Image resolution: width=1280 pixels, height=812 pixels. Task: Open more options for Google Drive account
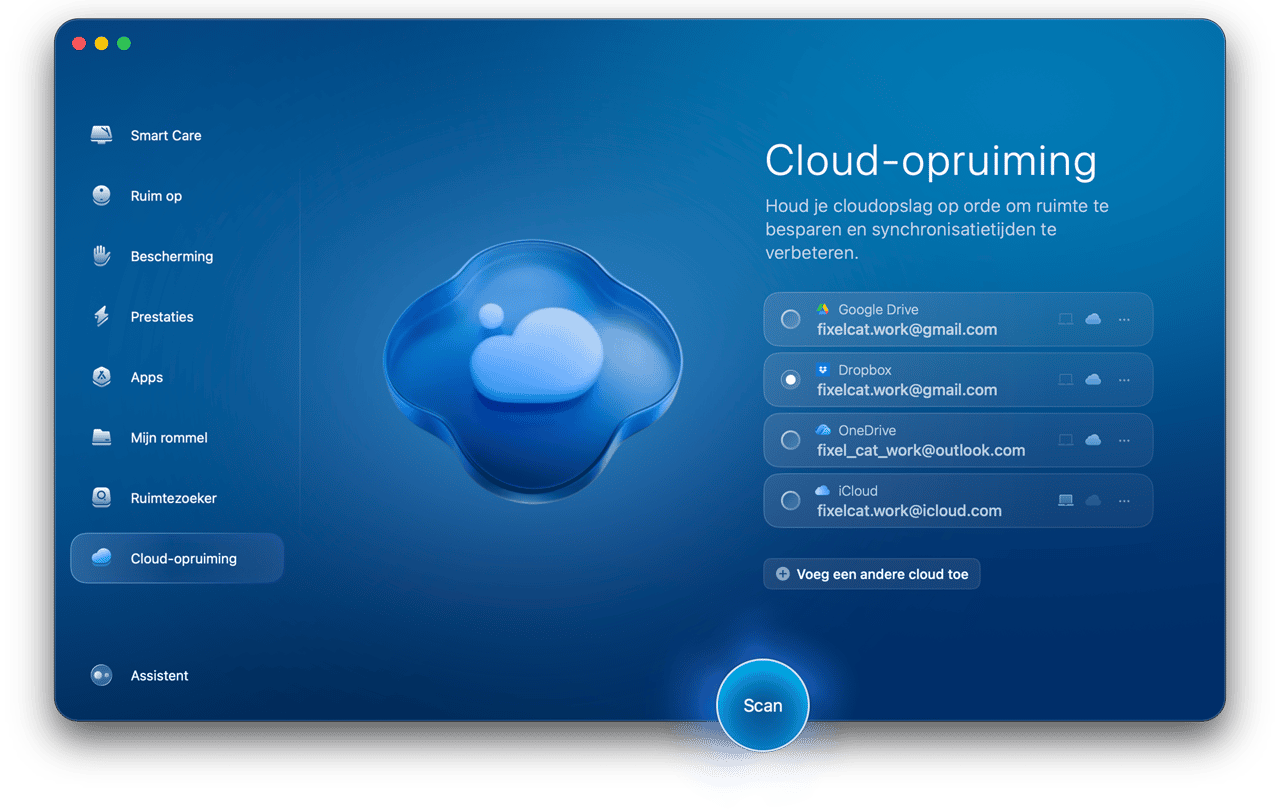(1124, 319)
